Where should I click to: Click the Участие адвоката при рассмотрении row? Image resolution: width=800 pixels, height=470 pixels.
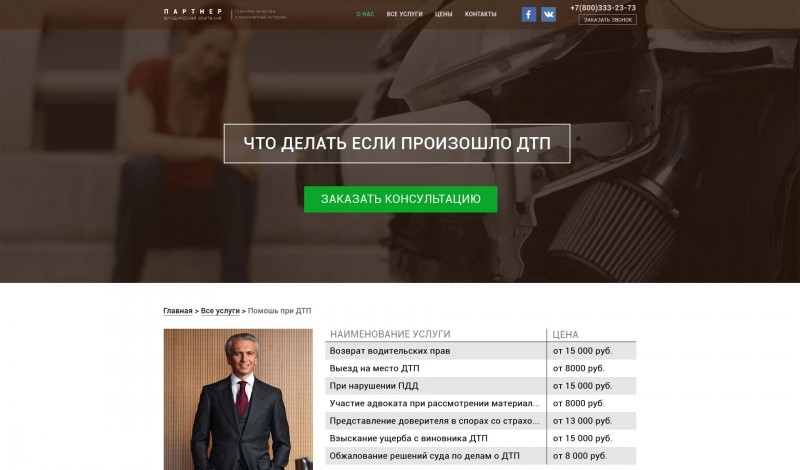(x=481, y=403)
